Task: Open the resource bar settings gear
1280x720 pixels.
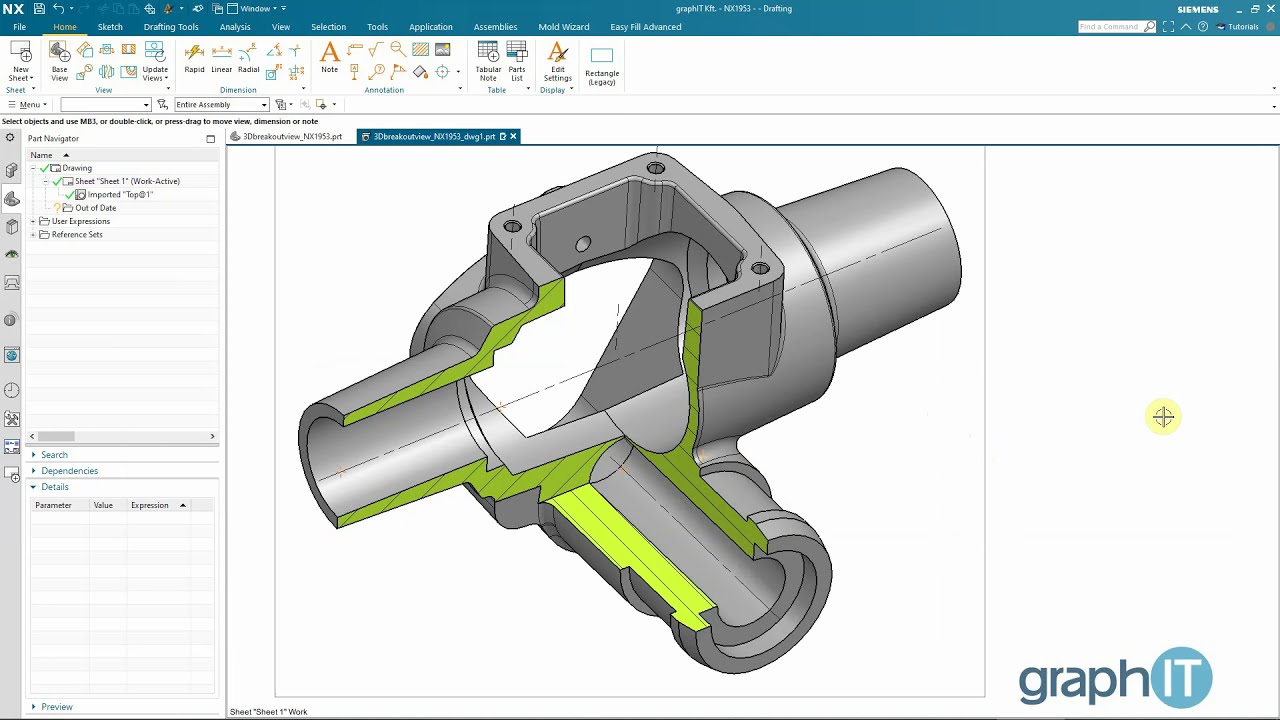Action: pos(10,138)
